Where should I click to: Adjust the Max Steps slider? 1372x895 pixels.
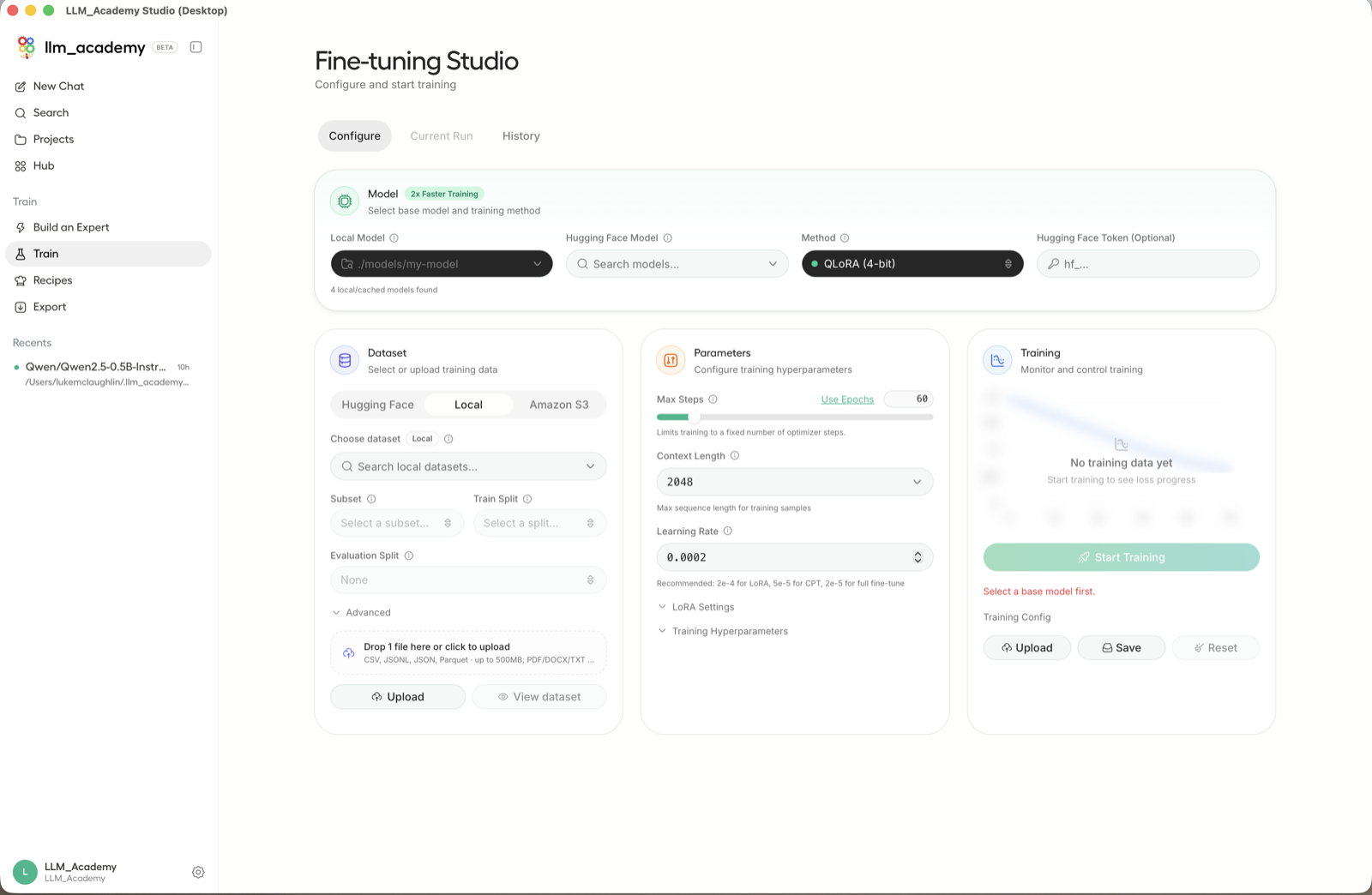click(694, 417)
